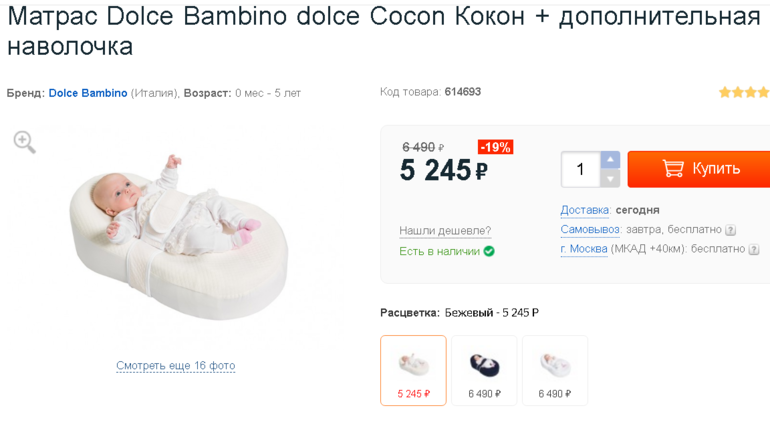This screenshot has height=424, width=770.
Task: Open the Самовывоз pickup link
Action: 590,230
